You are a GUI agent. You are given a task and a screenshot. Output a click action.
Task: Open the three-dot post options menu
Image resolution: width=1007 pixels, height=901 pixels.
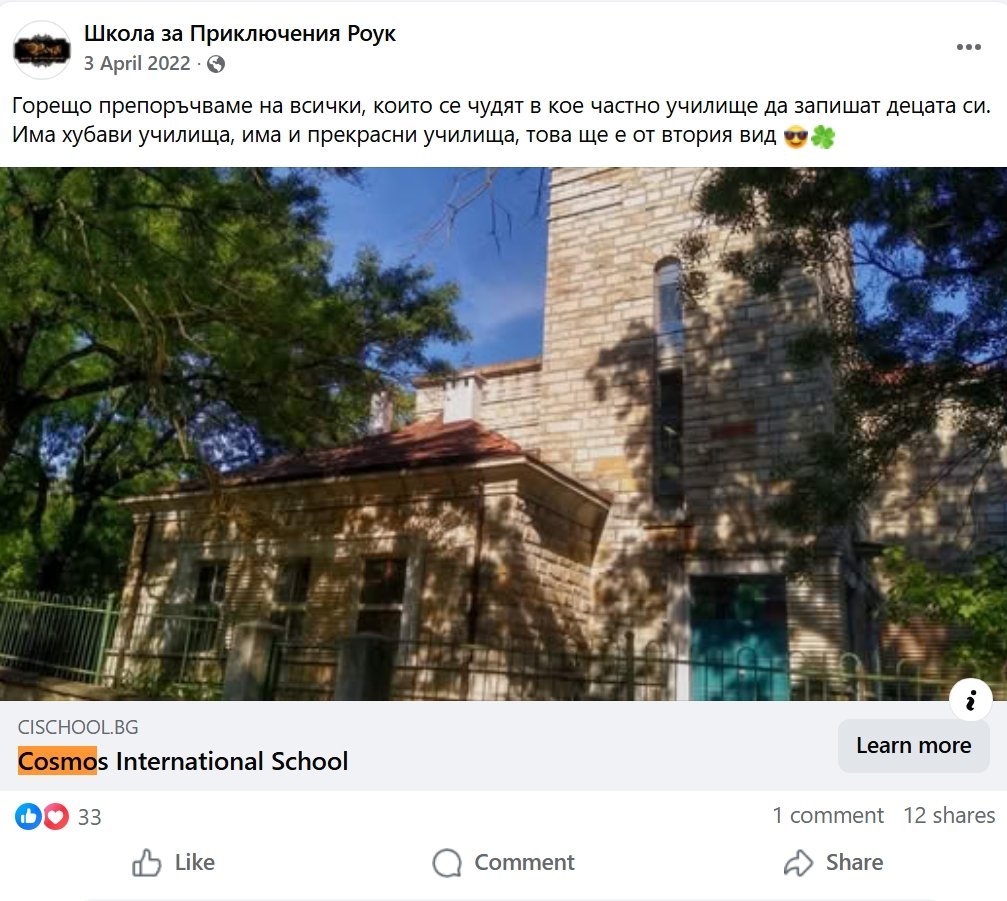point(968,47)
